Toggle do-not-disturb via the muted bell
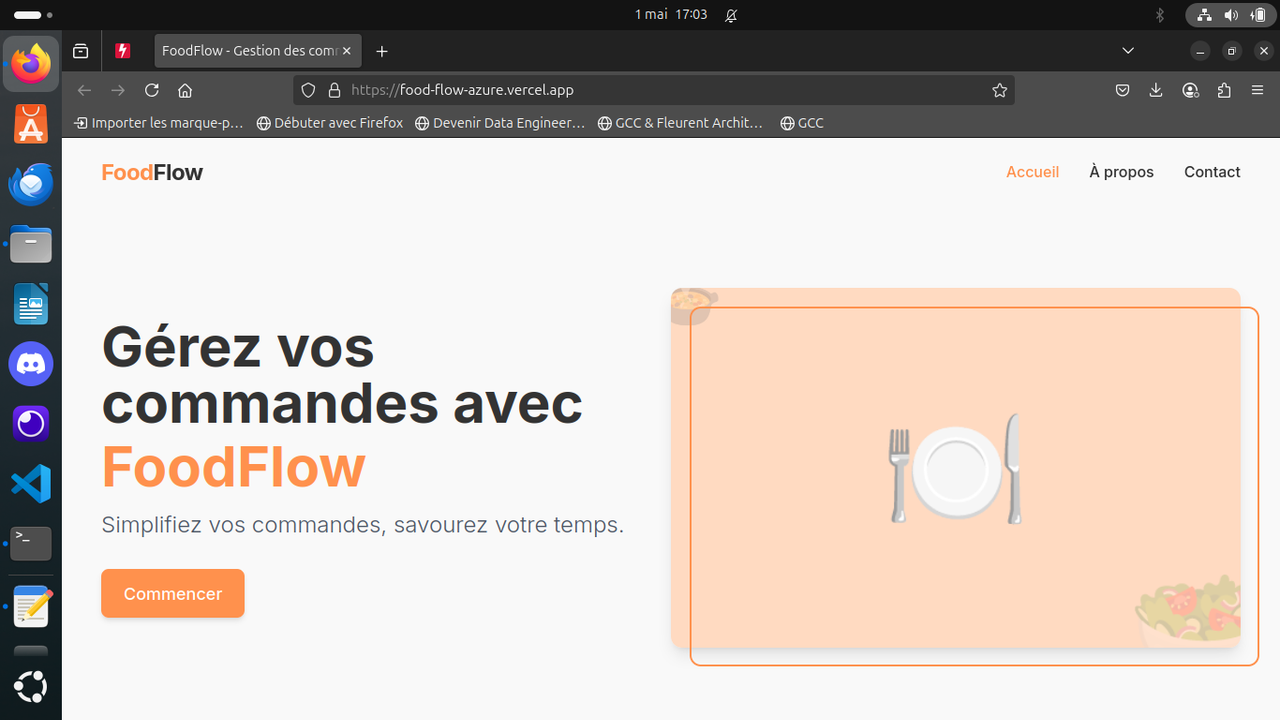1280x720 pixels. 731,15
